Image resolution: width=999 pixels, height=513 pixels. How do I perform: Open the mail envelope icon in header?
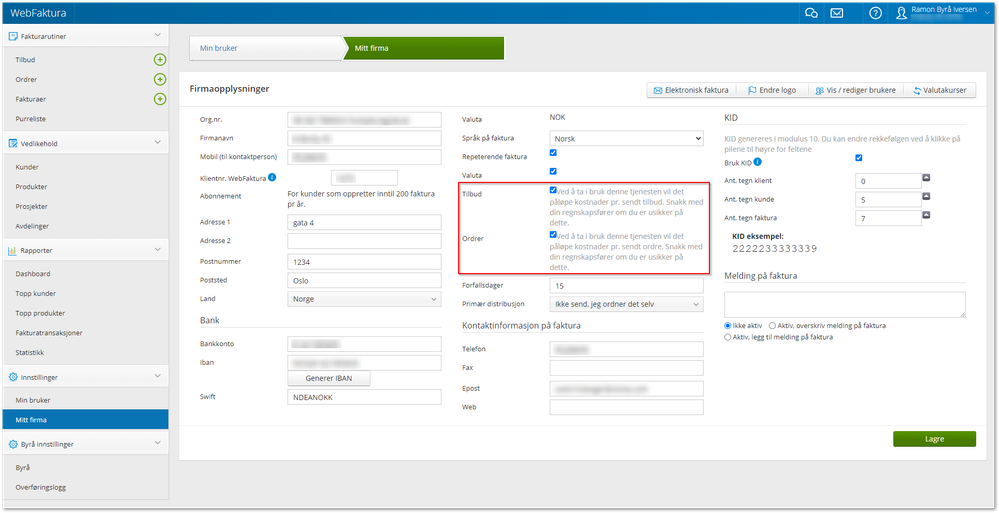coord(837,13)
